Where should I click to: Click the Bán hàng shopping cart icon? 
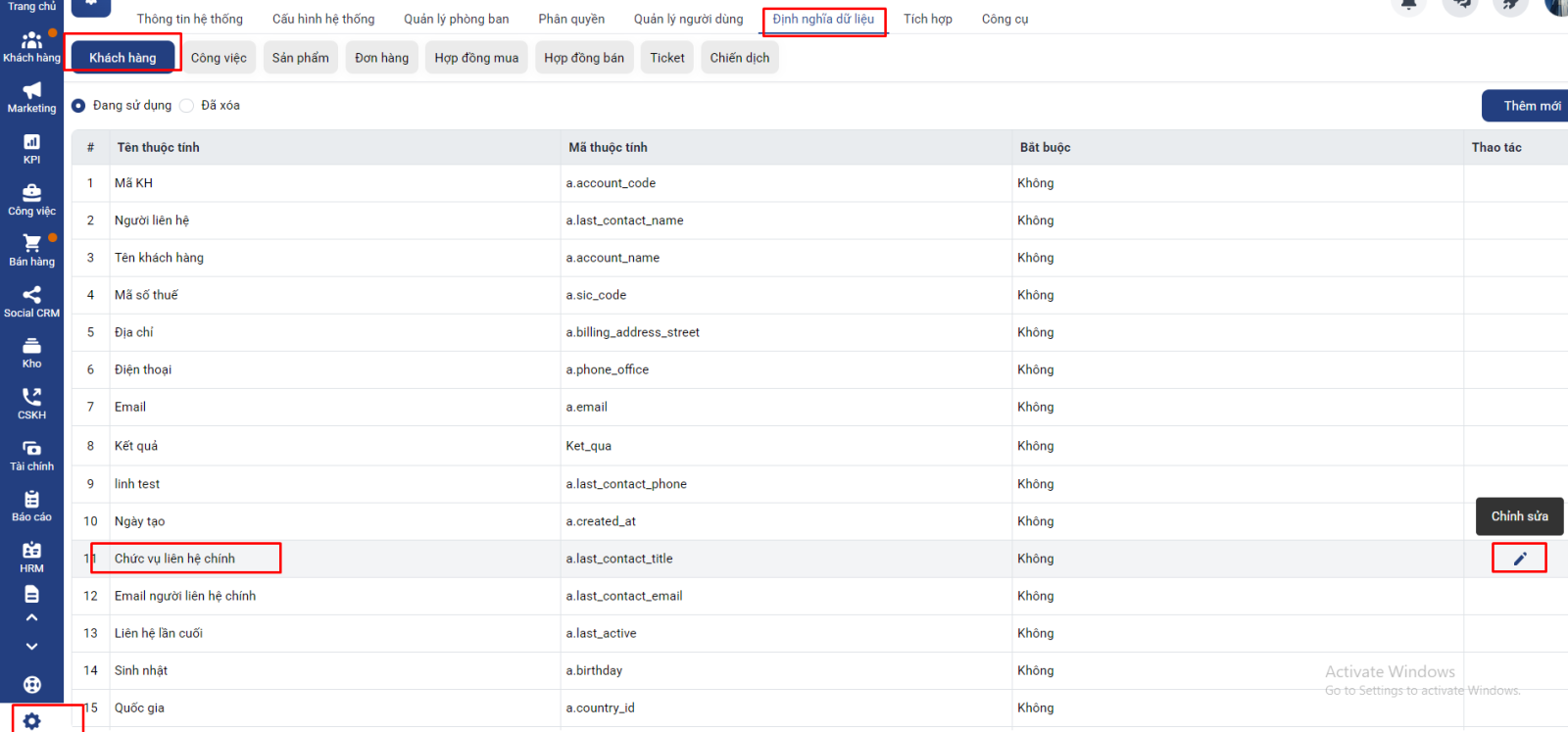tap(31, 243)
